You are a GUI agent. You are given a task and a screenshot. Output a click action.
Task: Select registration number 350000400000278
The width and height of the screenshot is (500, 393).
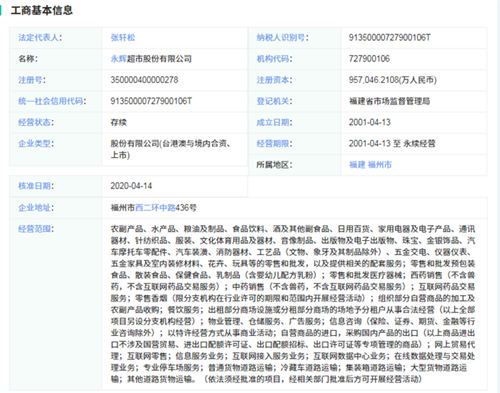click(144, 80)
